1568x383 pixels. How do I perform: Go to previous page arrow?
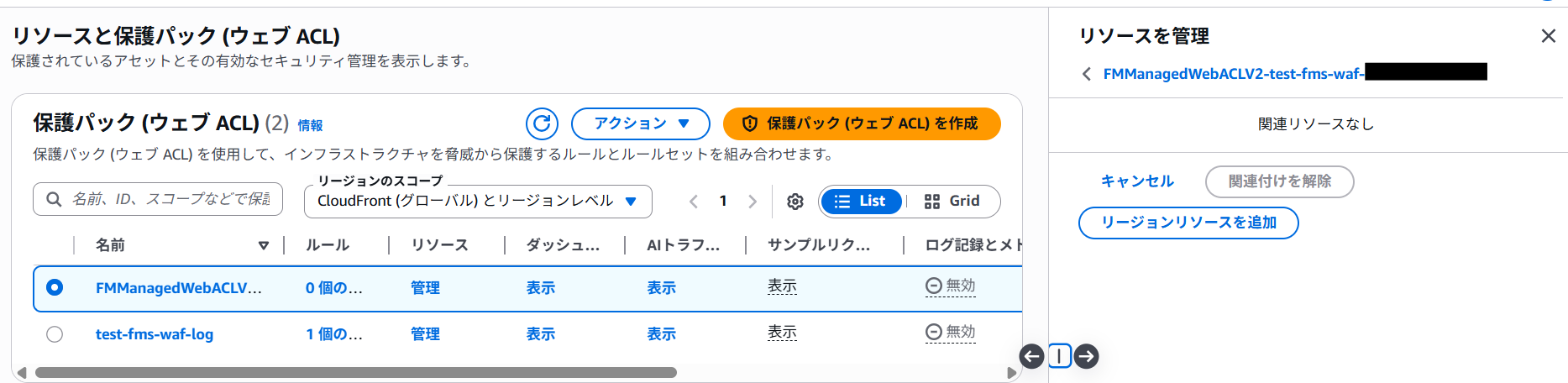694,202
